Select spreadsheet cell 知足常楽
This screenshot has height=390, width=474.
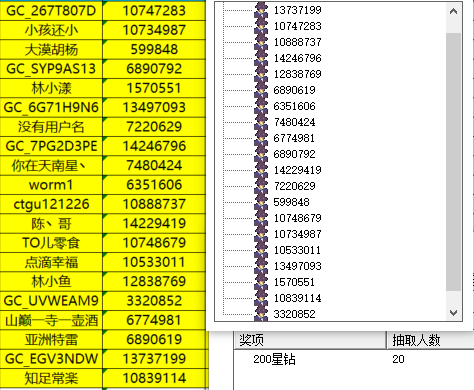click(51, 378)
